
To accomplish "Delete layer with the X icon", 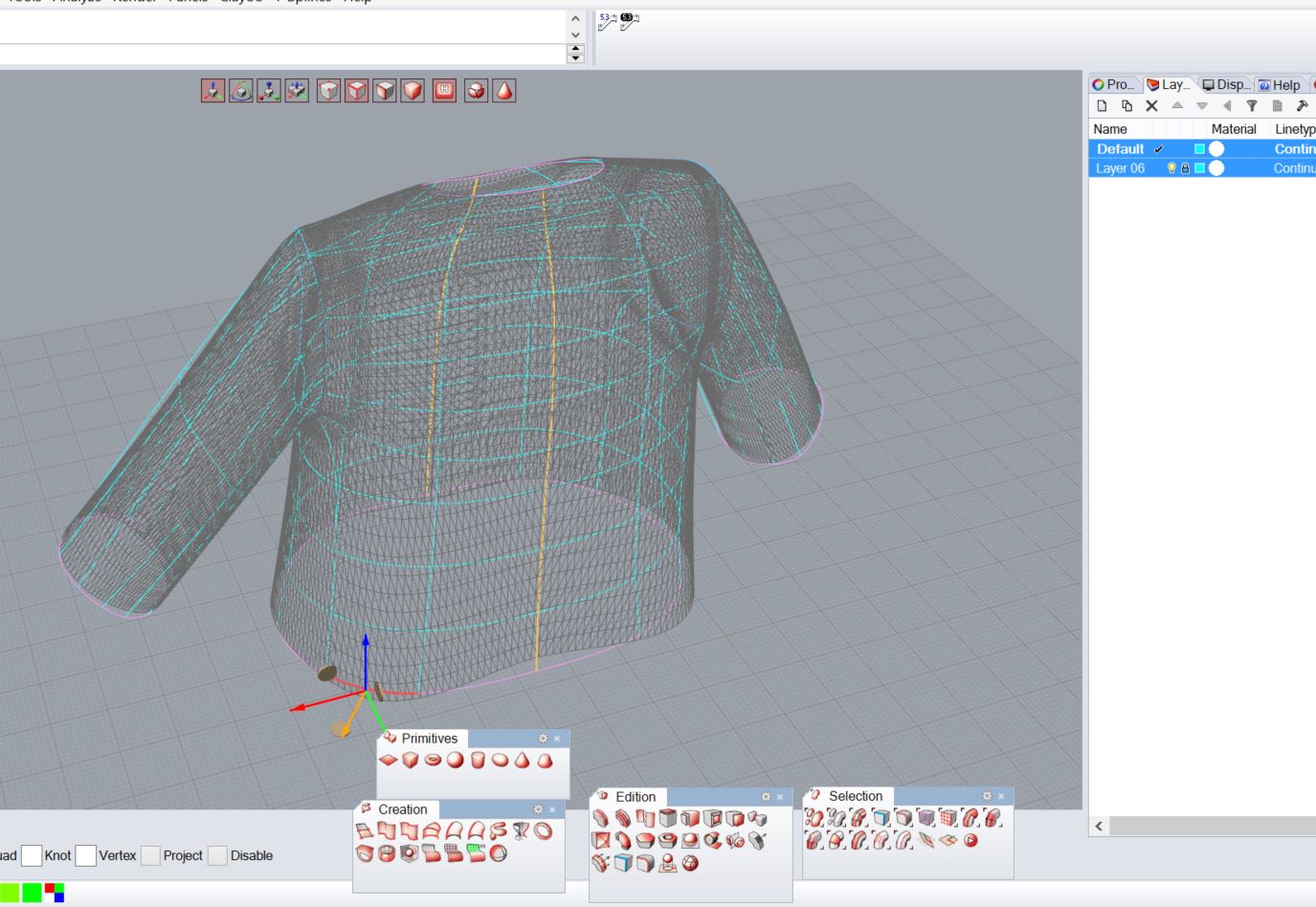I will pyautogui.click(x=1151, y=106).
